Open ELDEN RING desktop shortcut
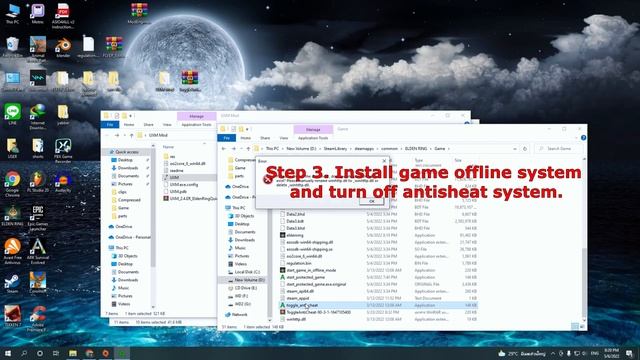Image resolution: width=640 pixels, height=360 pixels. (12, 216)
